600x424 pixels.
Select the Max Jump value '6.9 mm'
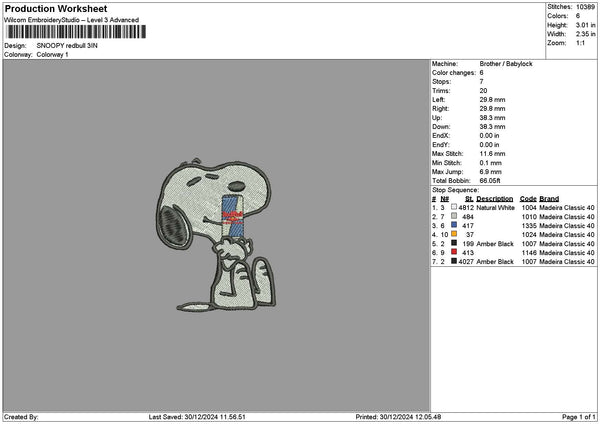point(490,172)
